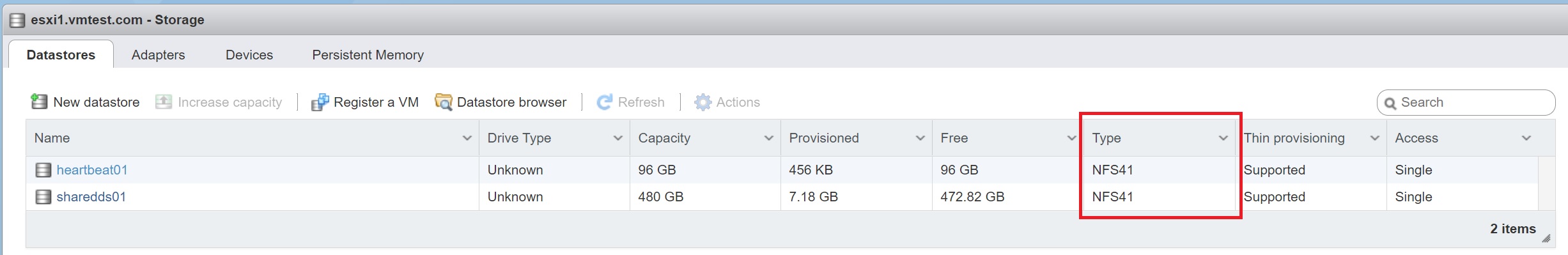Expand the Type column dropdown arrow
This screenshot has height=255, width=1568.
tap(1223, 138)
